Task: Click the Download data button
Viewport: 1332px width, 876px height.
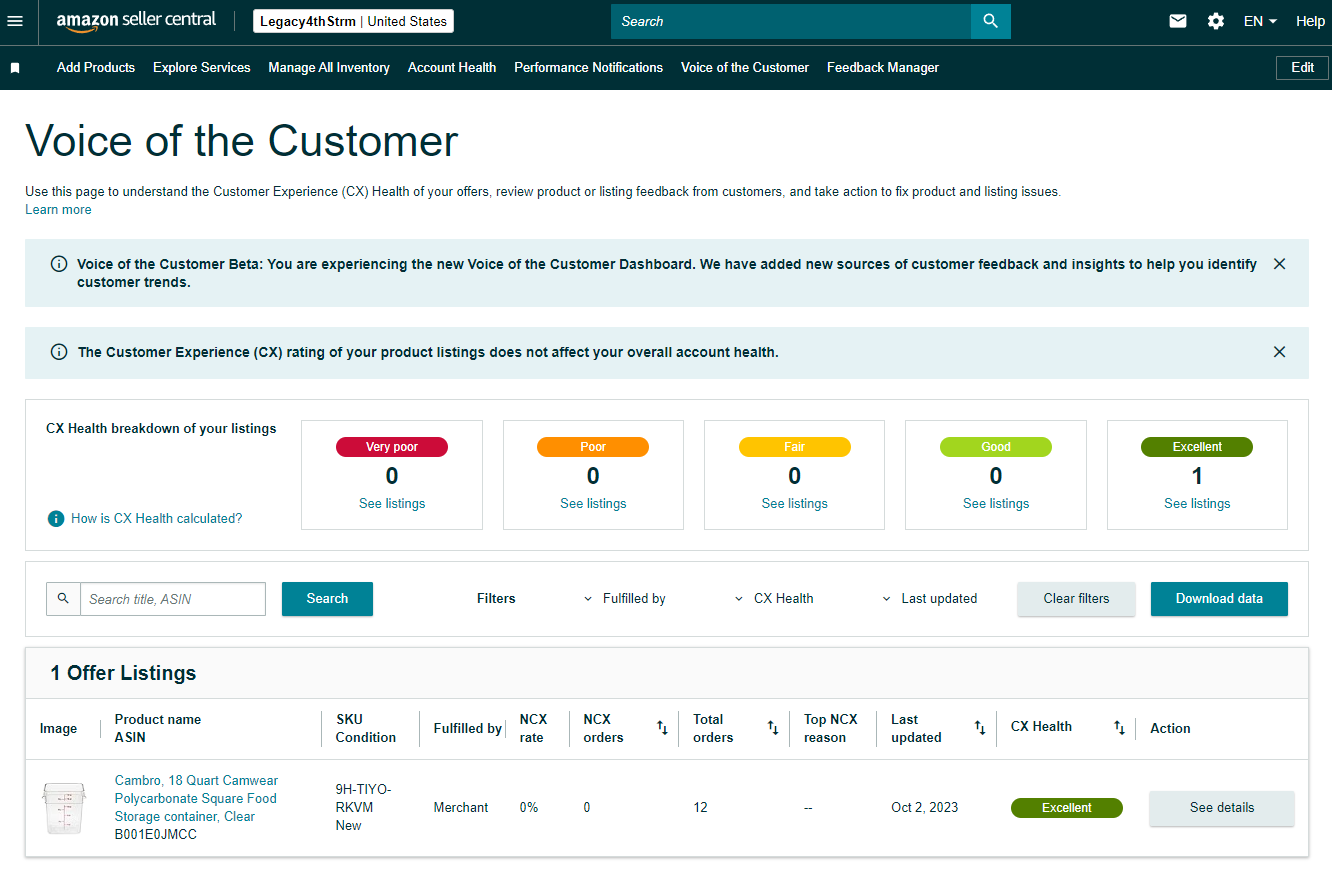Action: point(1219,599)
